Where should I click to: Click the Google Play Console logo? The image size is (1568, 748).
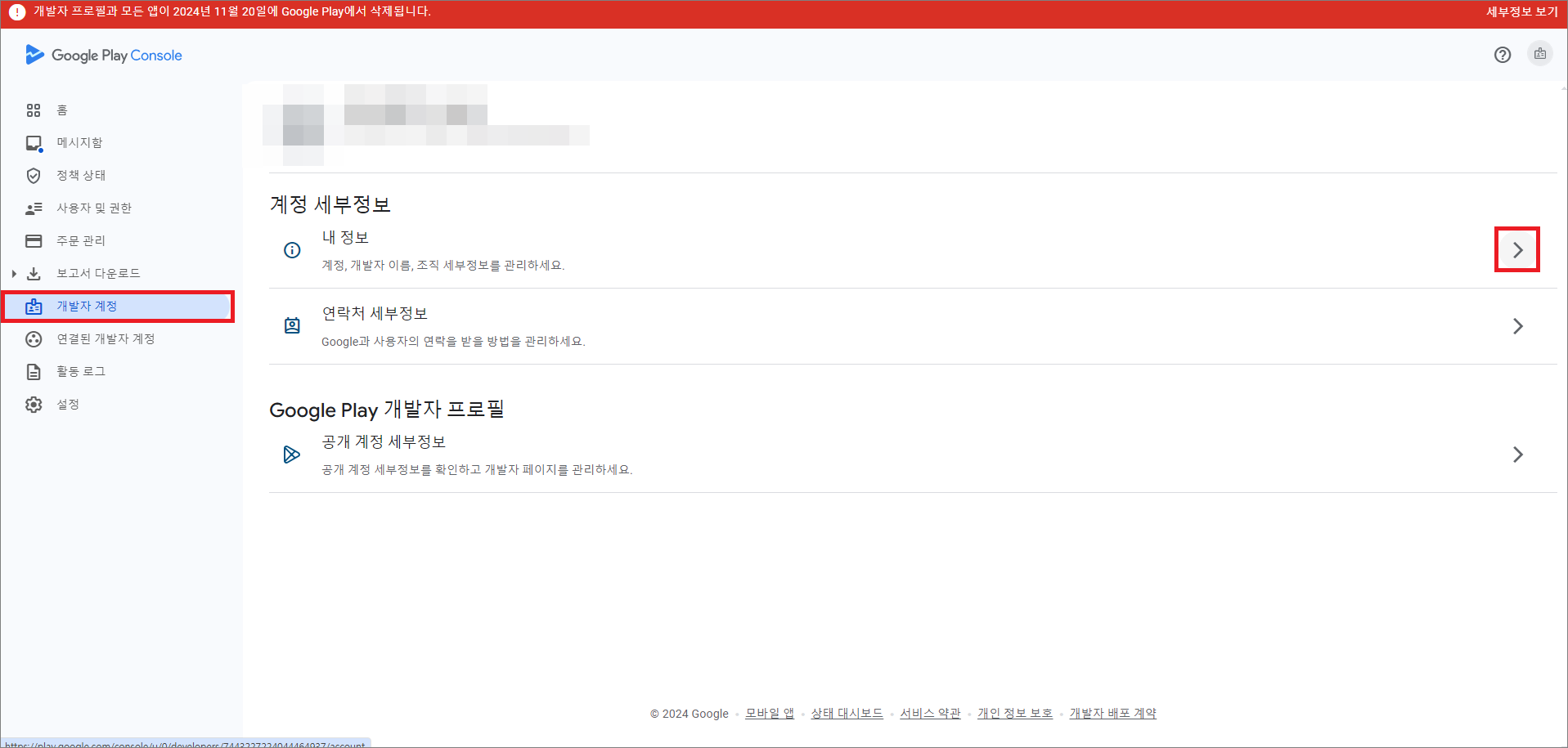tap(104, 55)
